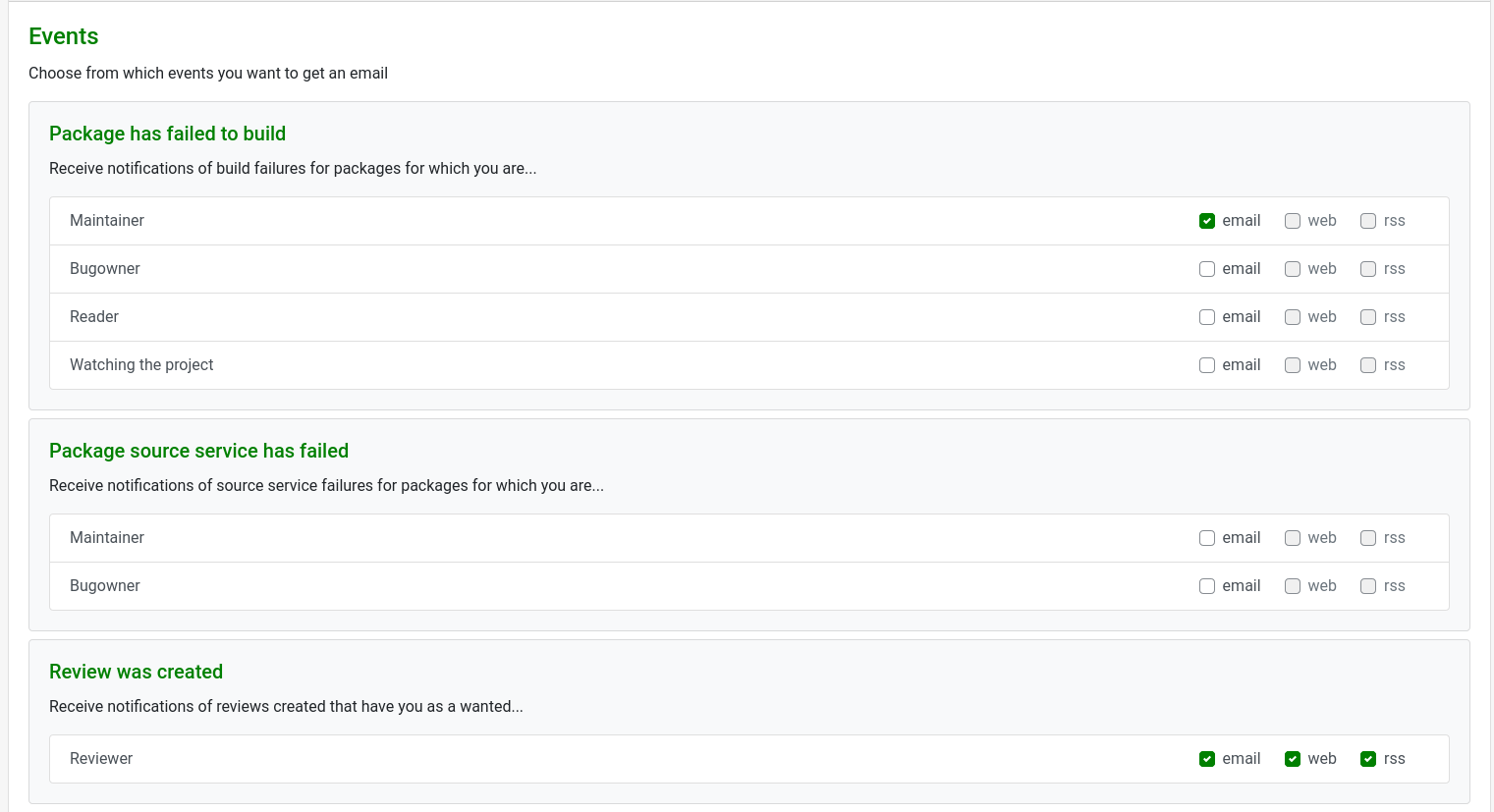Viewport: 1494px width, 812px height.
Task: Disable web notifications for Reviewer
Action: click(1293, 758)
